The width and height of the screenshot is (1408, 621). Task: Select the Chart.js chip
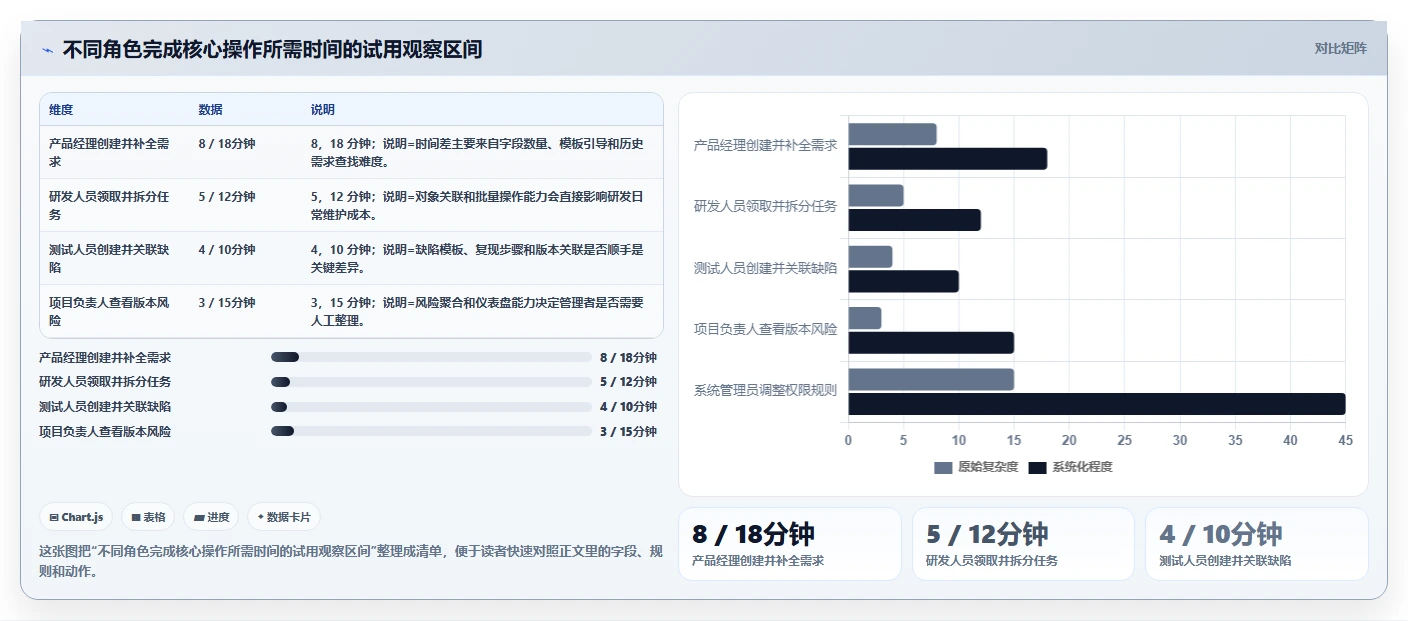[x=77, y=517]
